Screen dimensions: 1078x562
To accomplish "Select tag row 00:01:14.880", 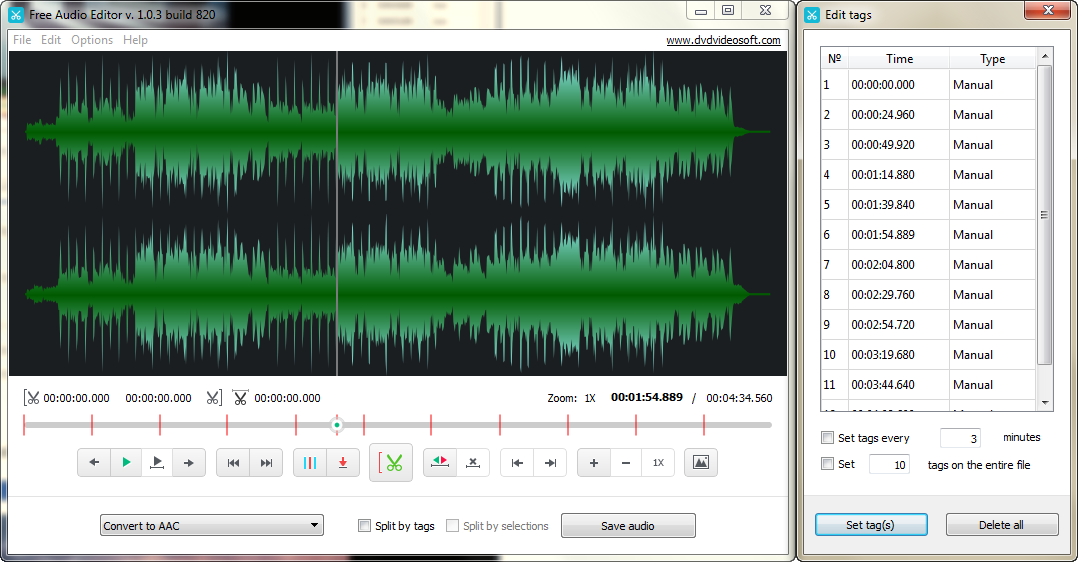I will click(x=928, y=175).
